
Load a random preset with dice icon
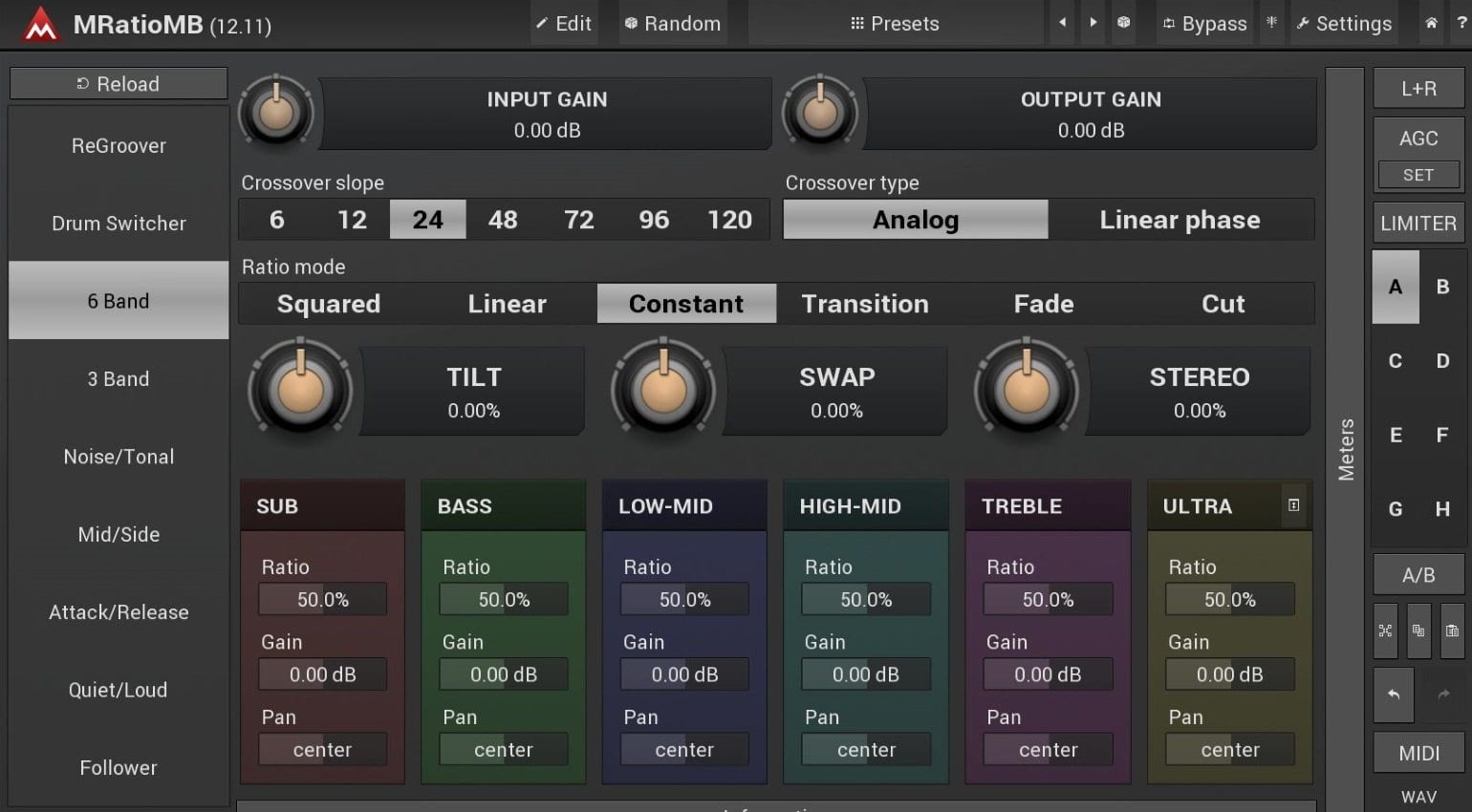(1124, 23)
